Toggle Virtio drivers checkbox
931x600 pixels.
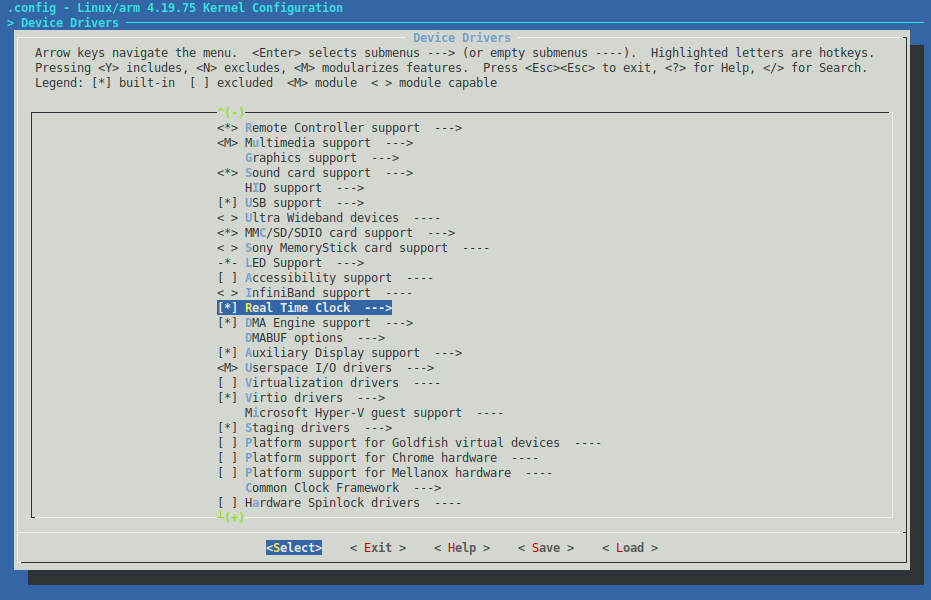[227, 398]
